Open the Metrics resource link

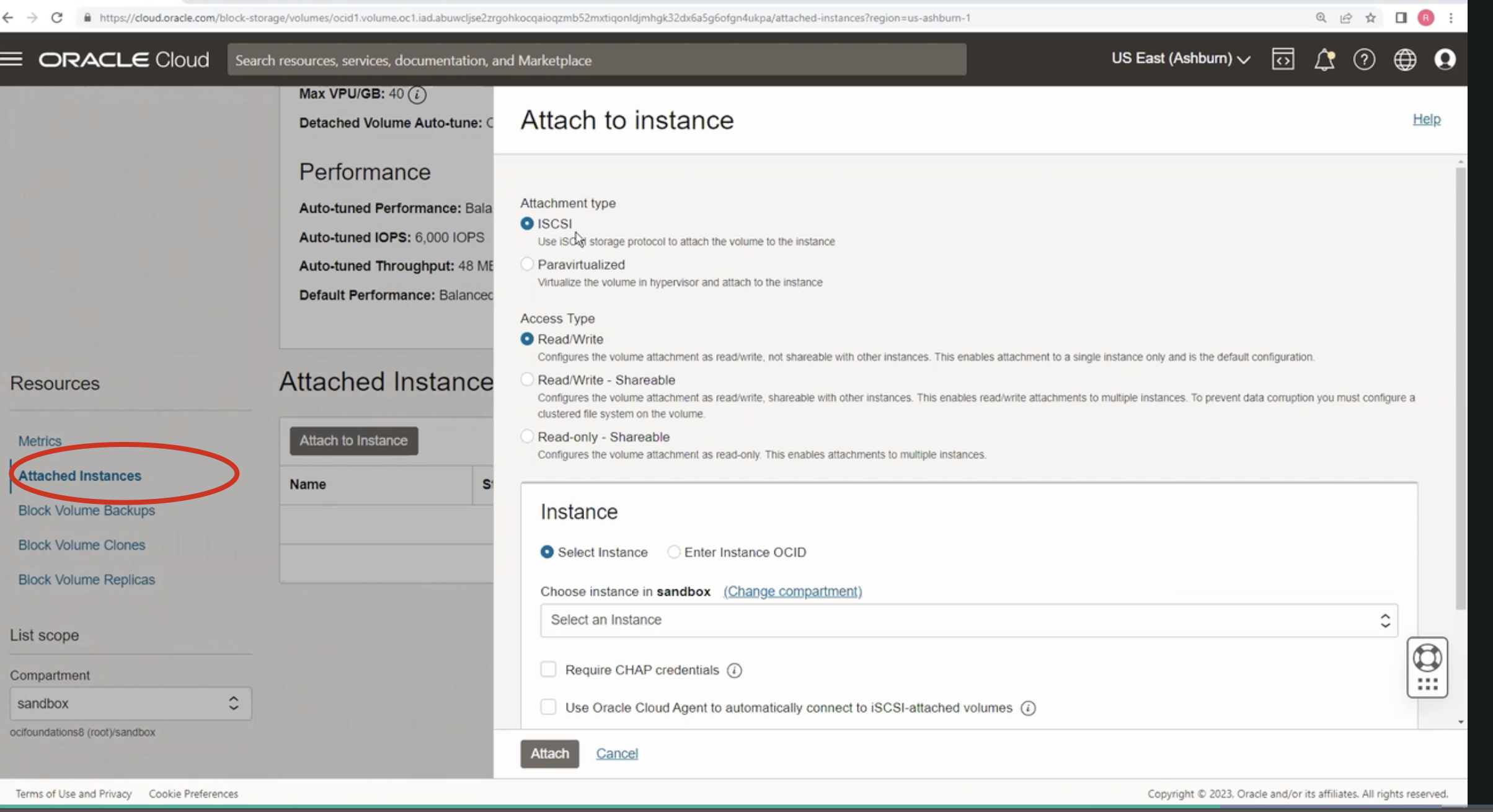click(40, 441)
